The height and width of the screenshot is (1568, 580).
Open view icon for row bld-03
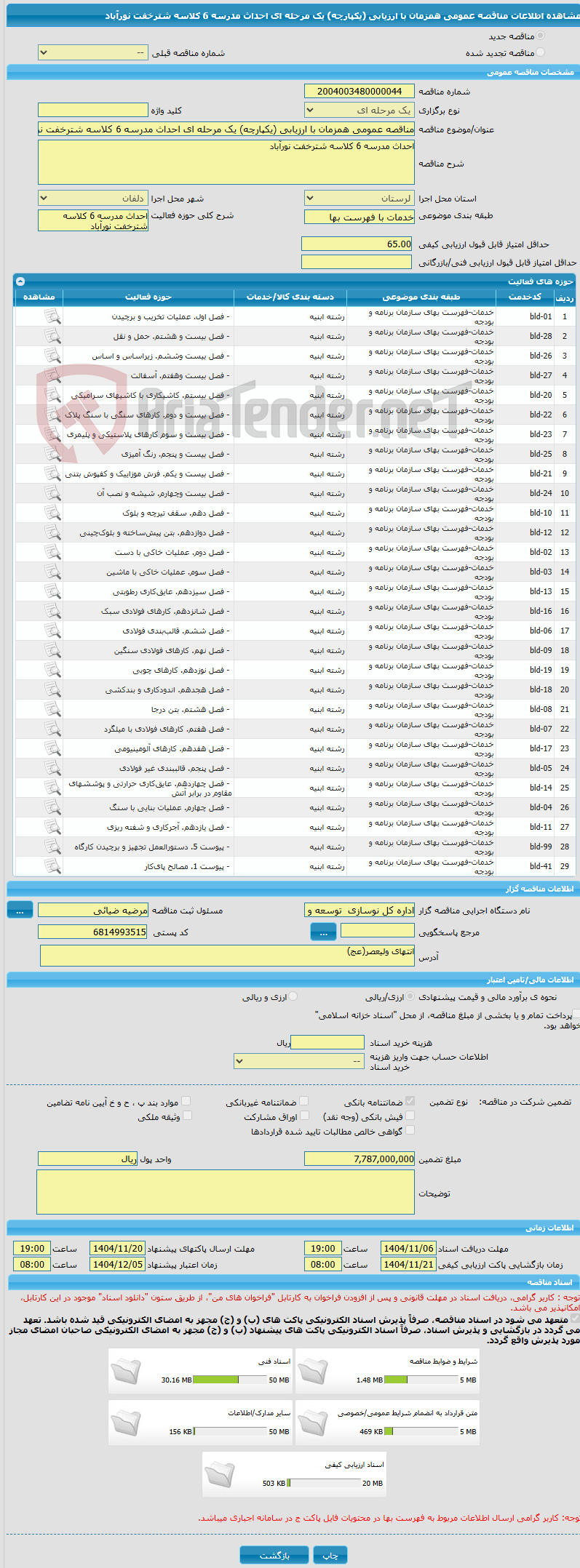click(x=52, y=572)
